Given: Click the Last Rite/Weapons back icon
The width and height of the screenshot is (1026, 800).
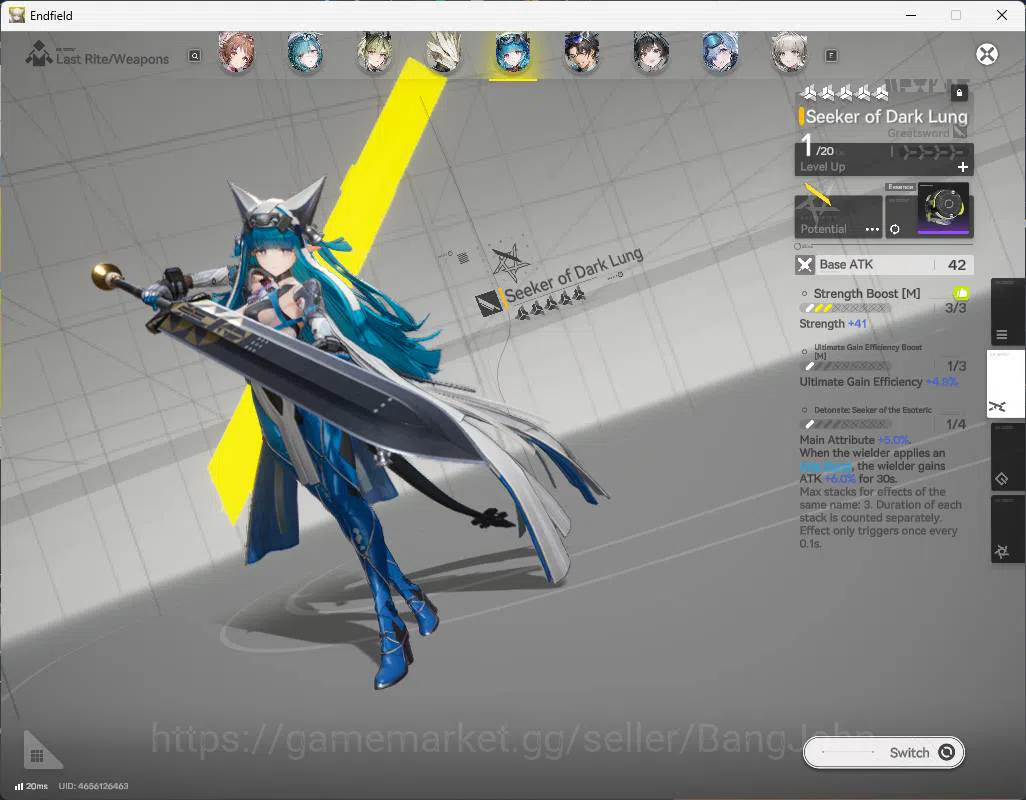Looking at the screenshot, I should pos(39,54).
